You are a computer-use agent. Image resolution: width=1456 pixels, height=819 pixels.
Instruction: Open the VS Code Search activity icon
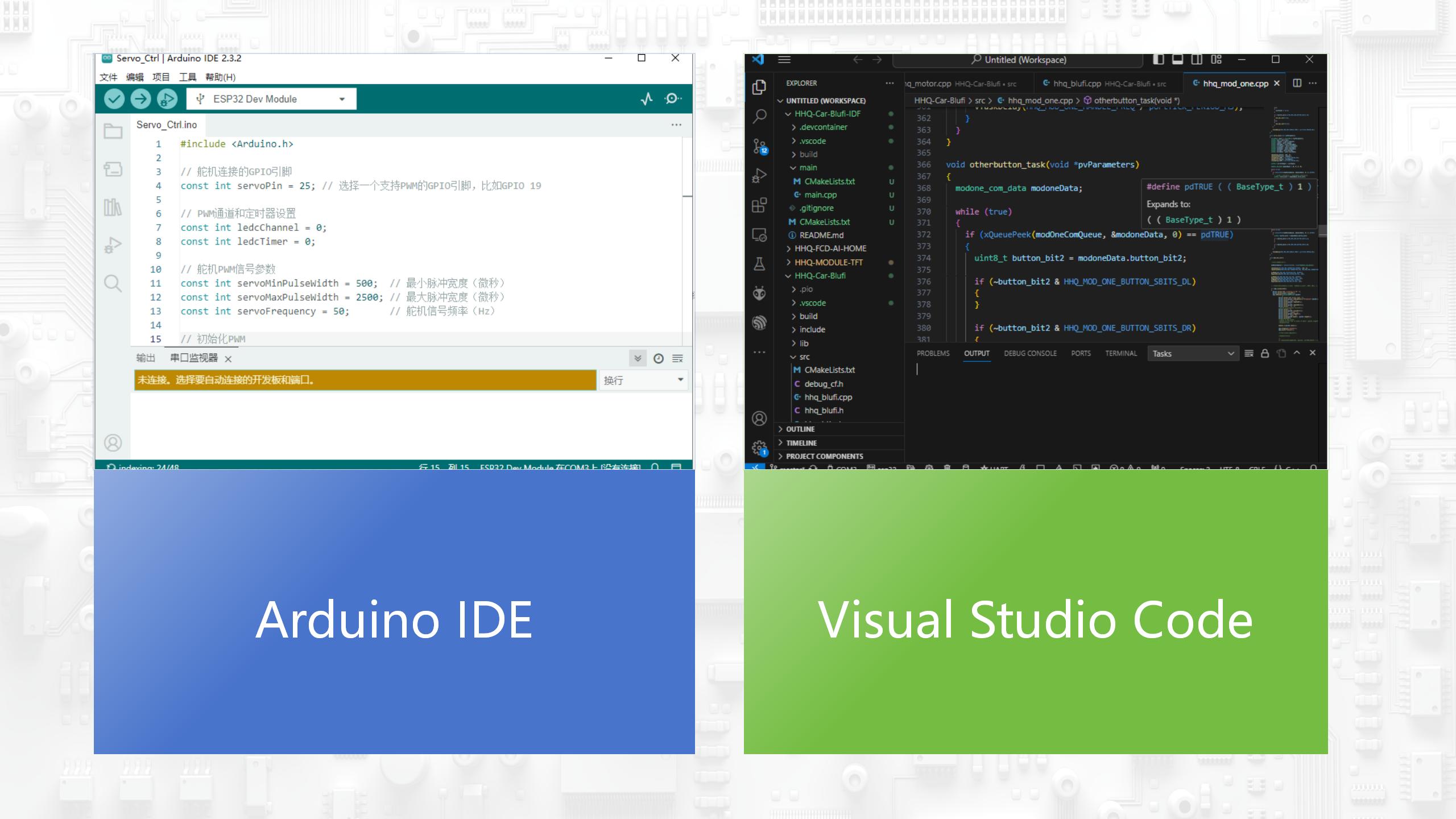759,117
